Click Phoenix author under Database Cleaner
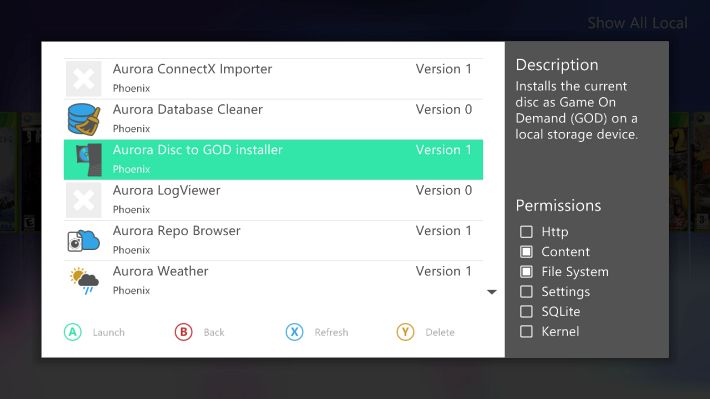 [x=131, y=129]
